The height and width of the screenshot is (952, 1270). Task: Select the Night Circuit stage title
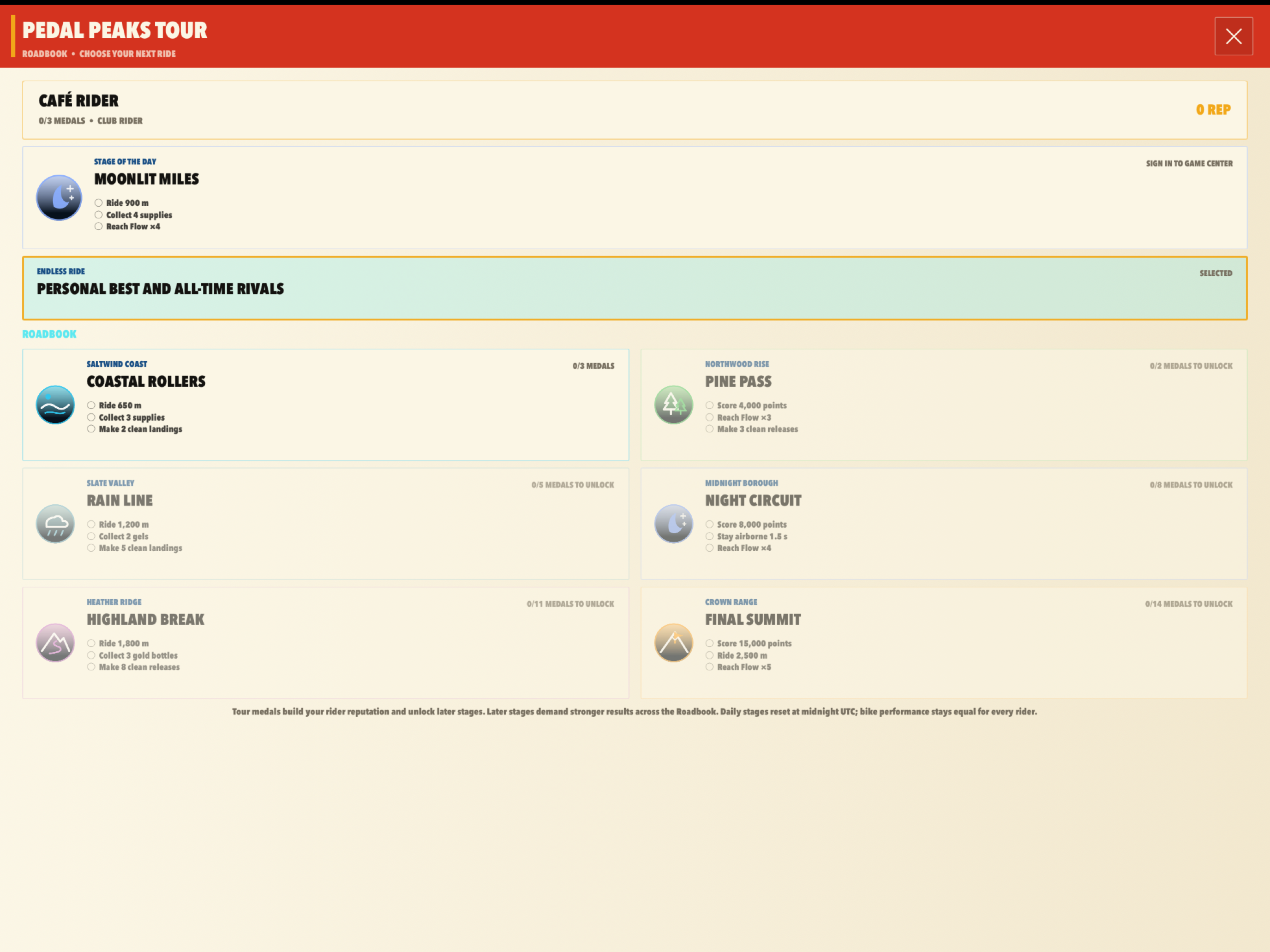coord(753,500)
